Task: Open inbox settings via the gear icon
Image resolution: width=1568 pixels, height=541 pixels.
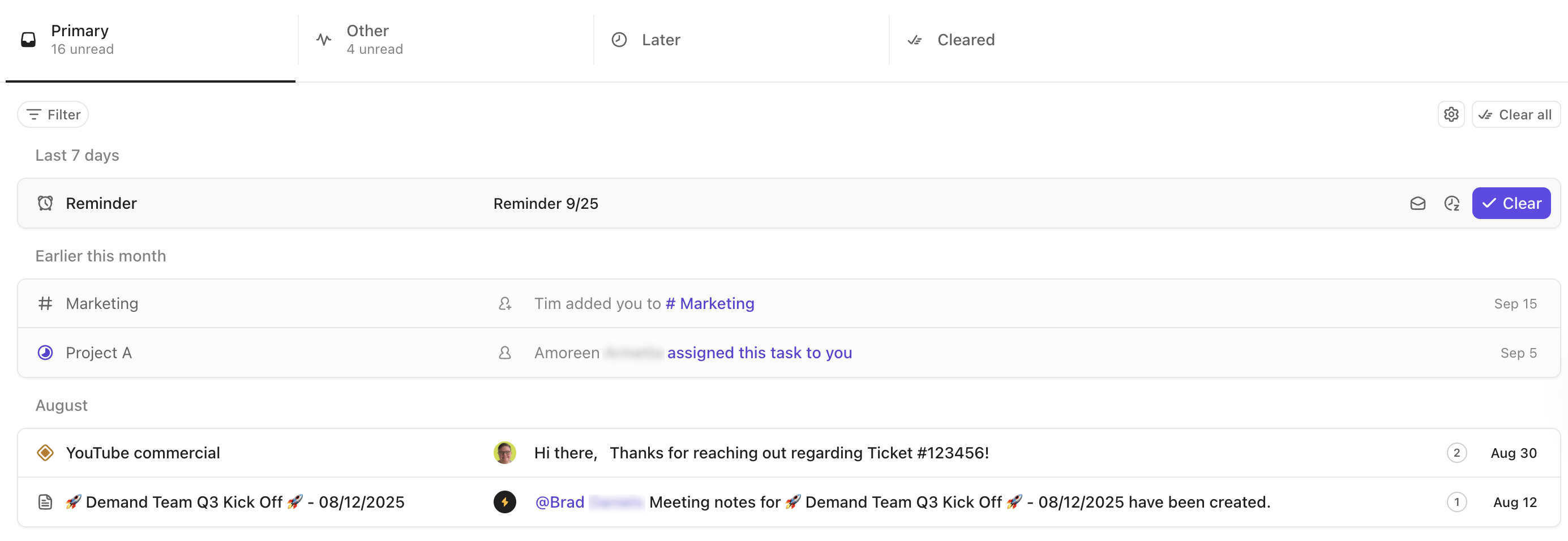Action: (1451, 114)
